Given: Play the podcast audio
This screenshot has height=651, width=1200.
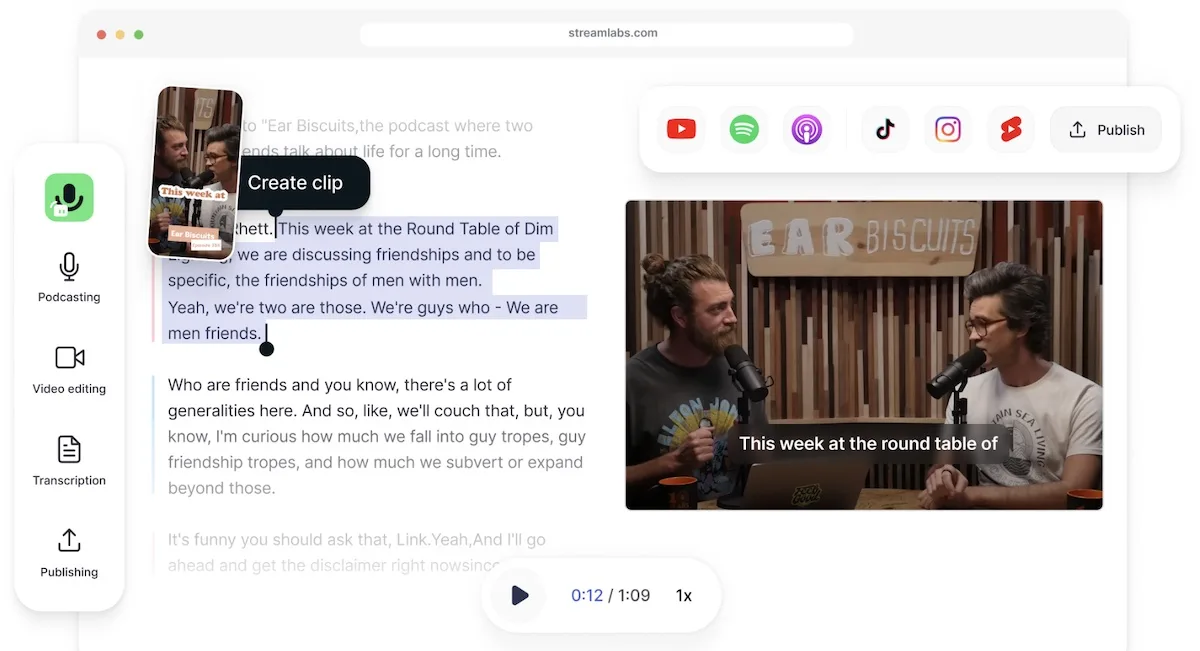Looking at the screenshot, I should tap(519, 595).
